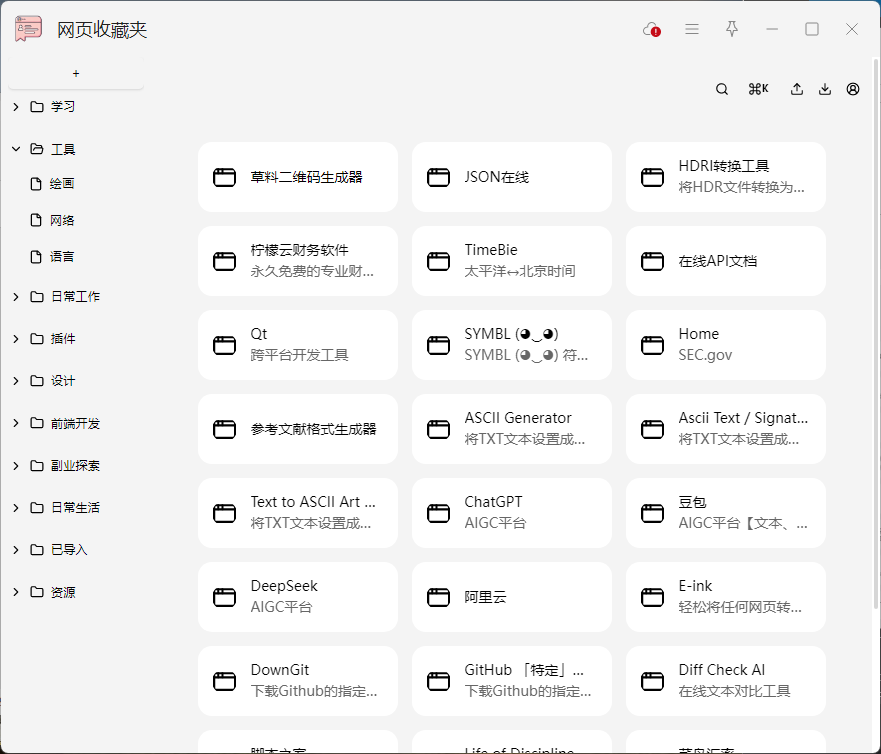This screenshot has height=754, width=881.
Task: Click the Qt bookmark browser icon
Action: [224, 345]
